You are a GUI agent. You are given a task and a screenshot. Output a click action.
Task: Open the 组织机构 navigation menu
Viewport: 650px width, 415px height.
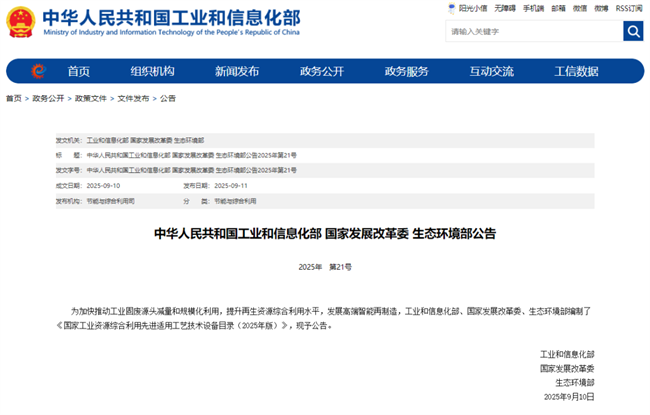[153, 71]
